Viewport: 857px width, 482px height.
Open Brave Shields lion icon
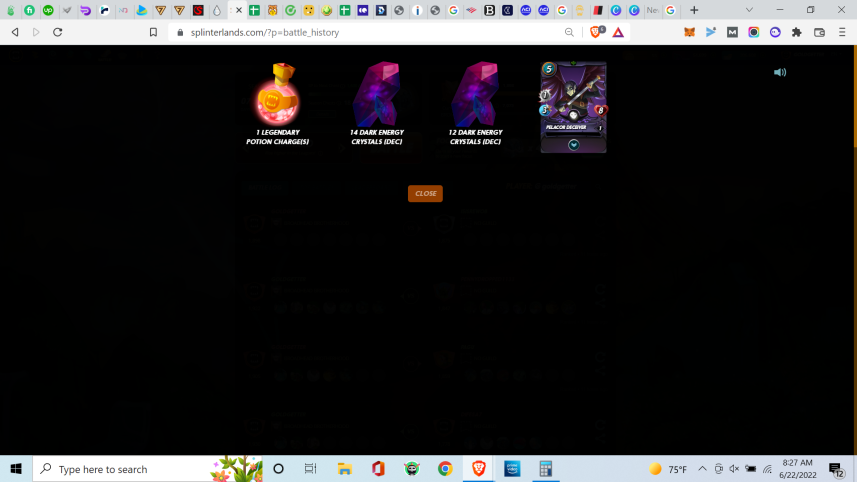point(596,32)
